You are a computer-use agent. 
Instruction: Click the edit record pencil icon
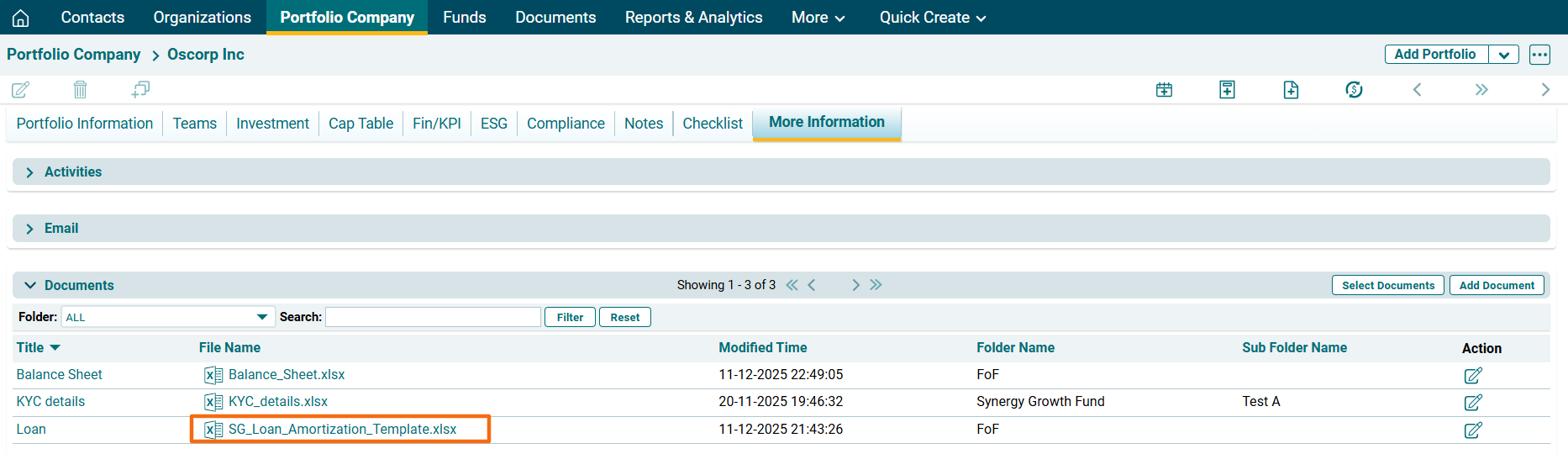(21, 89)
